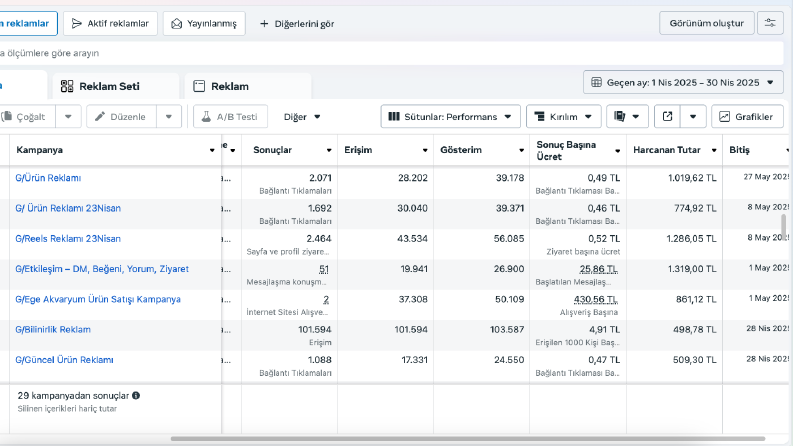Image resolution: width=793 pixels, height=446 pixels.
Task: Click the horizontal table scrollbar
Action: click(x=468, y=438)
